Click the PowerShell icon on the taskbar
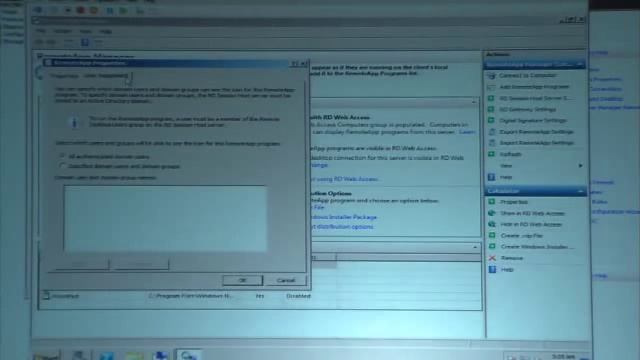 click(x=107, y=356)
